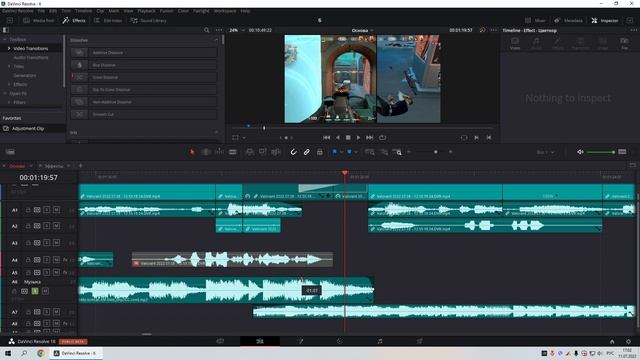
Task: Open the Timeline menu
Action: [x=83, y=11]
